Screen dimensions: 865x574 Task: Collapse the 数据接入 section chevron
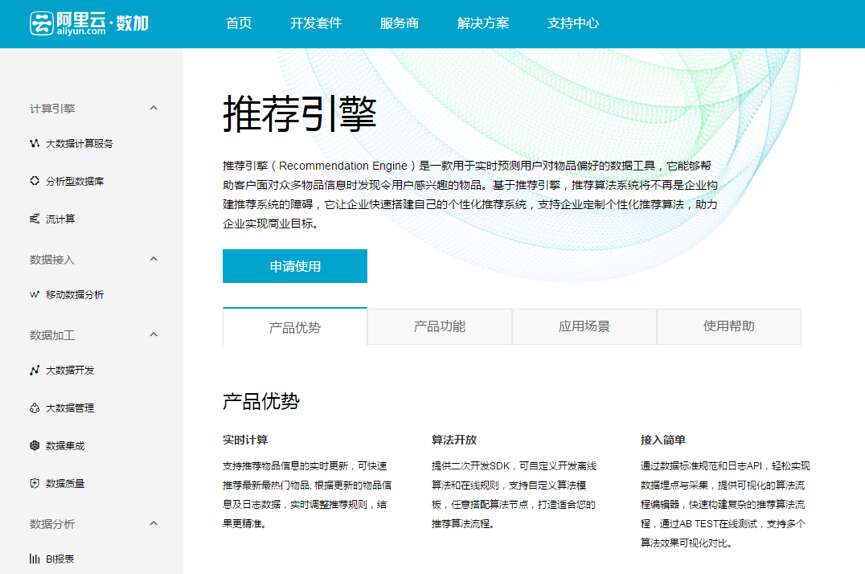[153, 259]
